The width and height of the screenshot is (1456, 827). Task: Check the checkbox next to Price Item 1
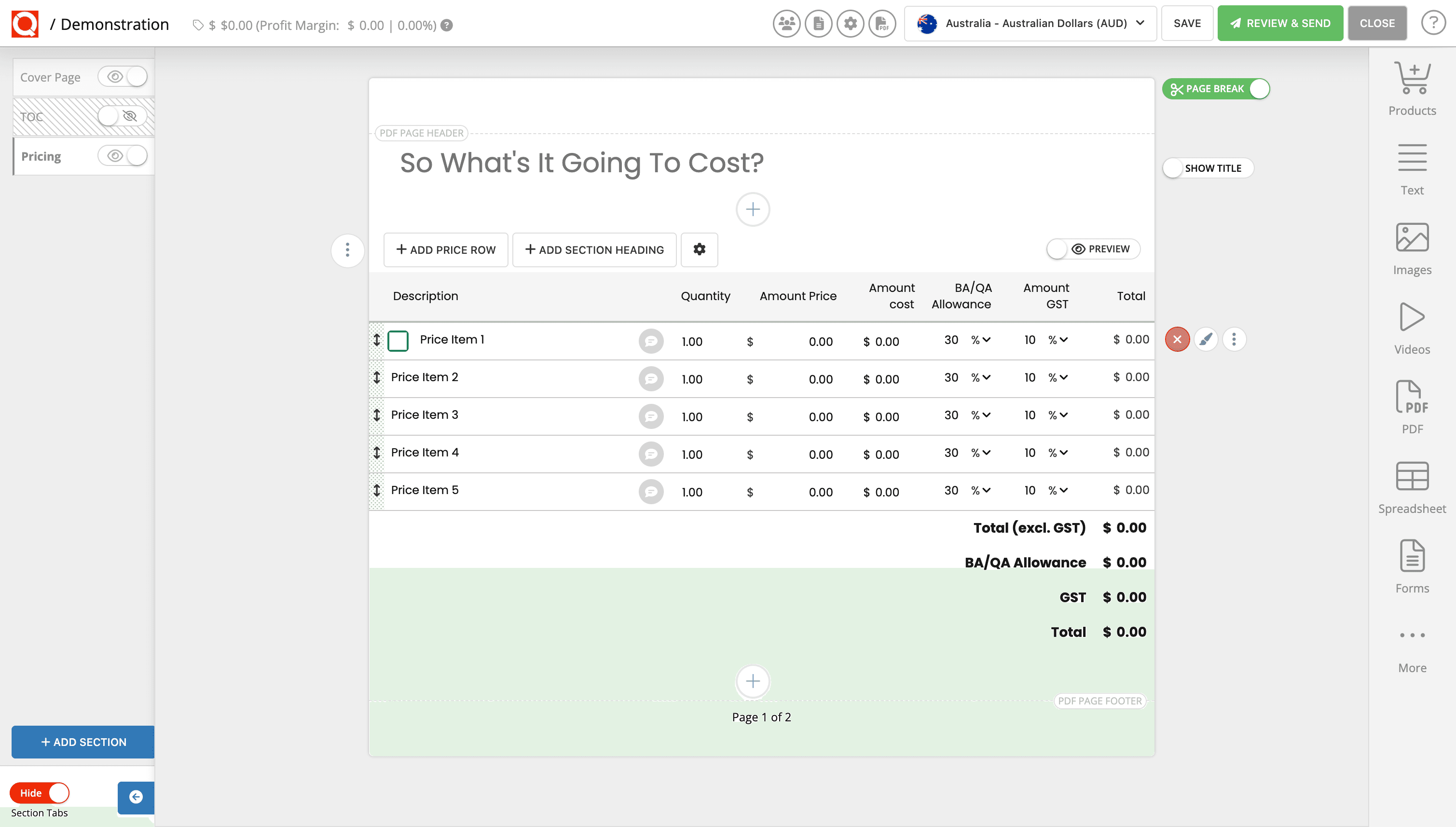[398, 341]
